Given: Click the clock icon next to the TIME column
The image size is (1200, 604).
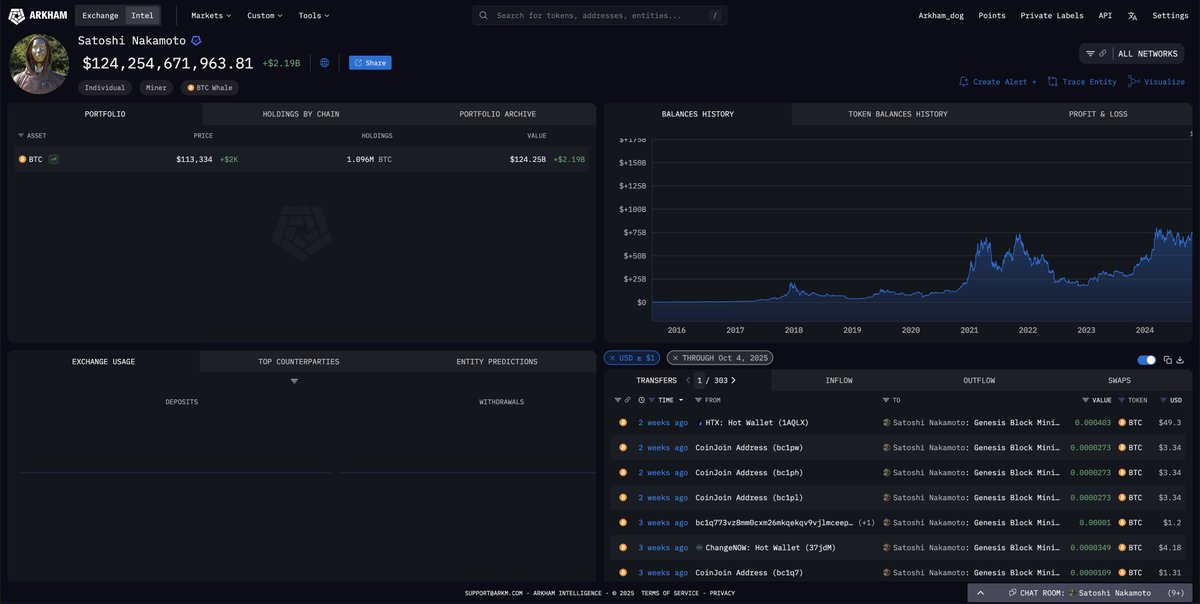Looking at the screenshot, I should point(641,400).
